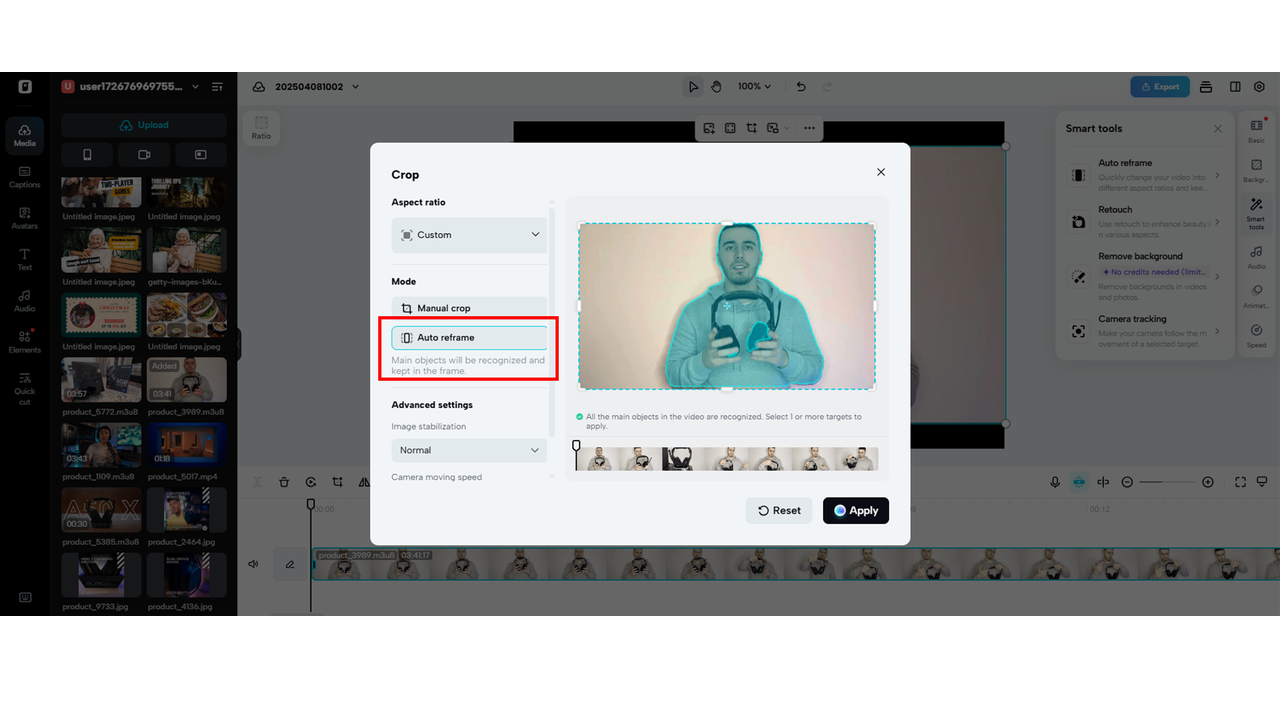This screenshot has width=1280, height=720.
Task: Click the split at playhead icon
Action: [1103, 482]
